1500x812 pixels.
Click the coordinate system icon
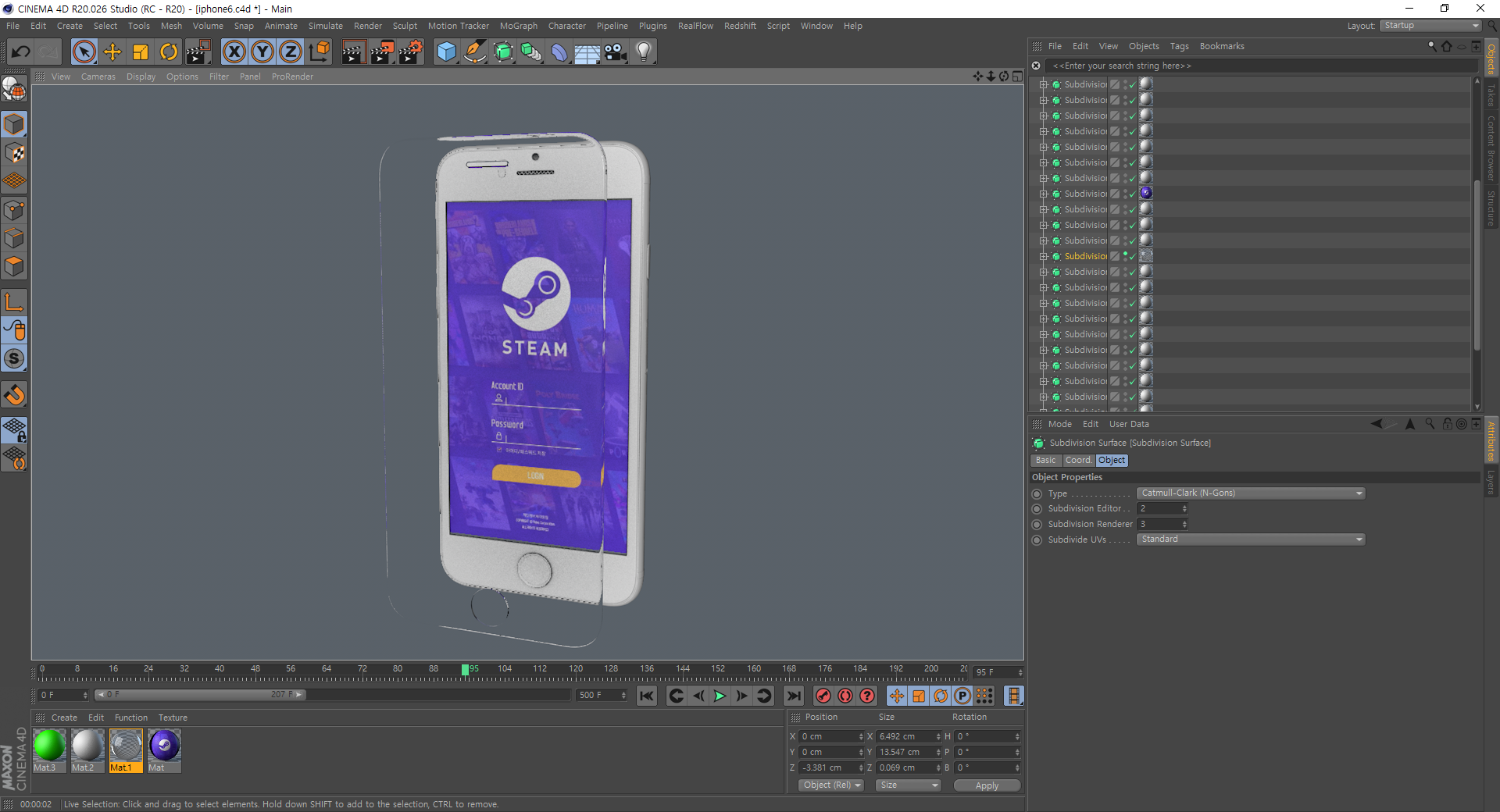[x=319, y=52]
